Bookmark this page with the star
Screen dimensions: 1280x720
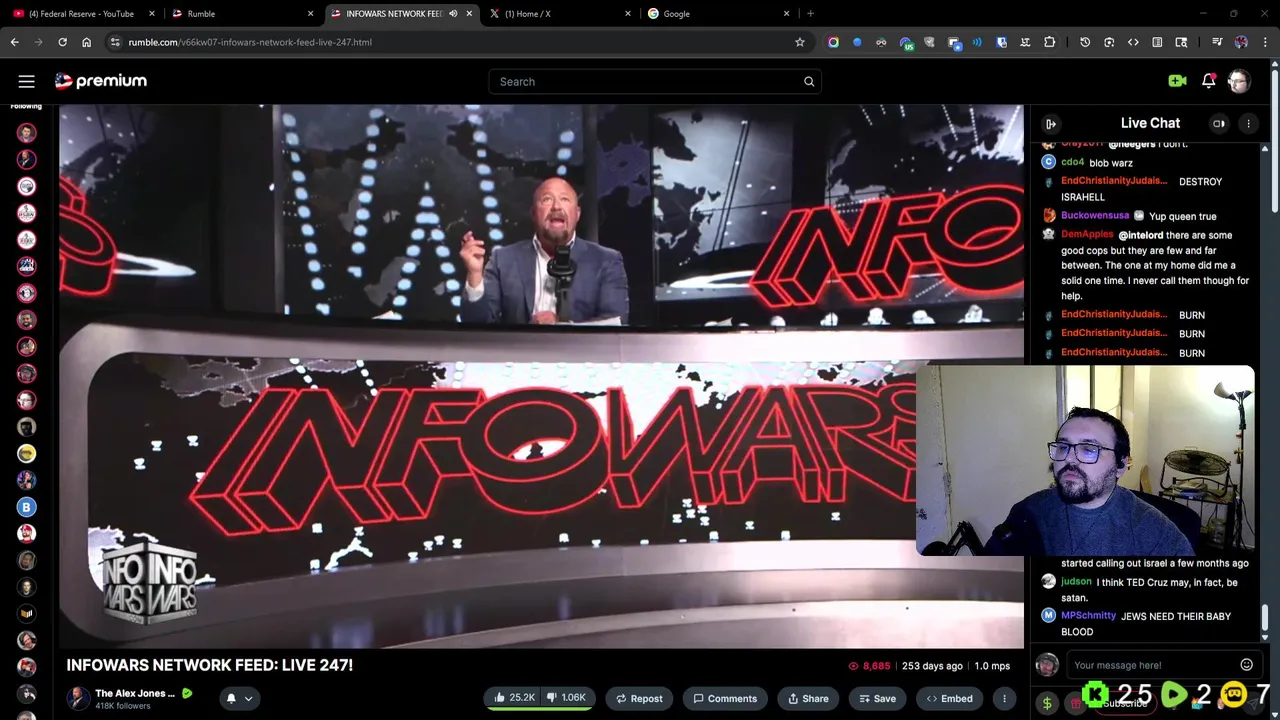coord(799,42)
